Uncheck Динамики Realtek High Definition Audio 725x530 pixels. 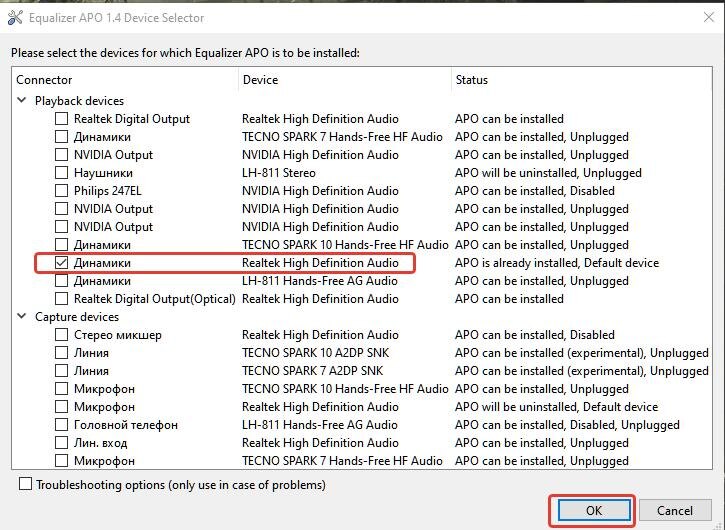(61, 263)
